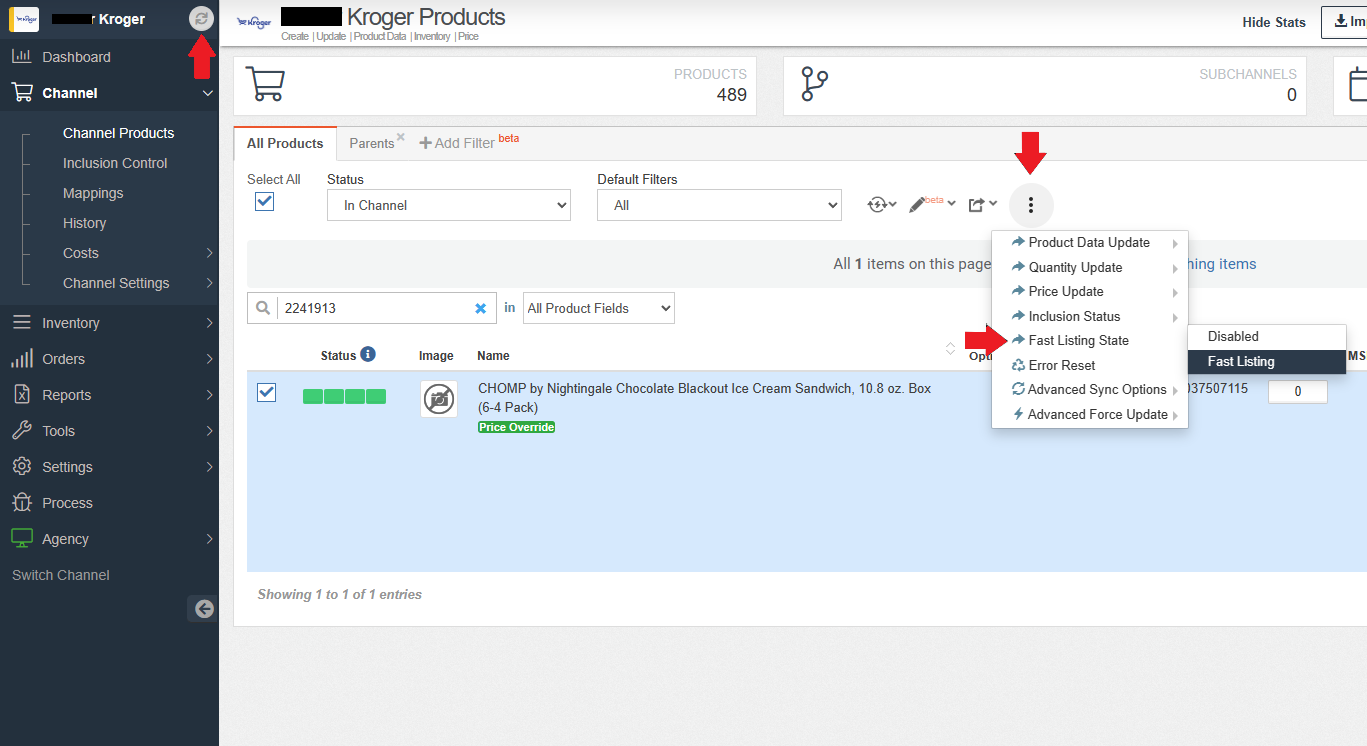Click the Hide Stats link

pyautogui.click(x=1274, y=22)
